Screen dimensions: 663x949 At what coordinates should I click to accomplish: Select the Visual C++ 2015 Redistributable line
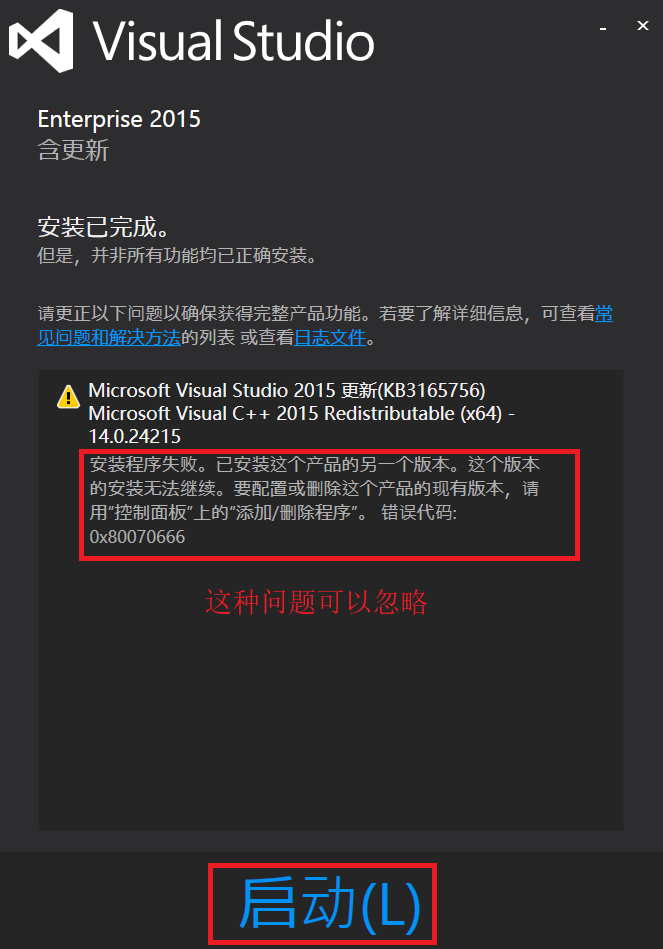[302, 413]
